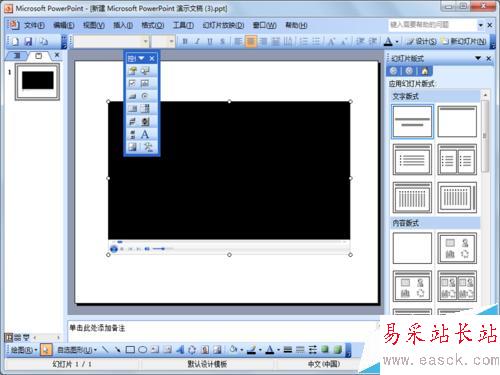Select the Spin Button control in Control Toolbox

click(145, 121)
